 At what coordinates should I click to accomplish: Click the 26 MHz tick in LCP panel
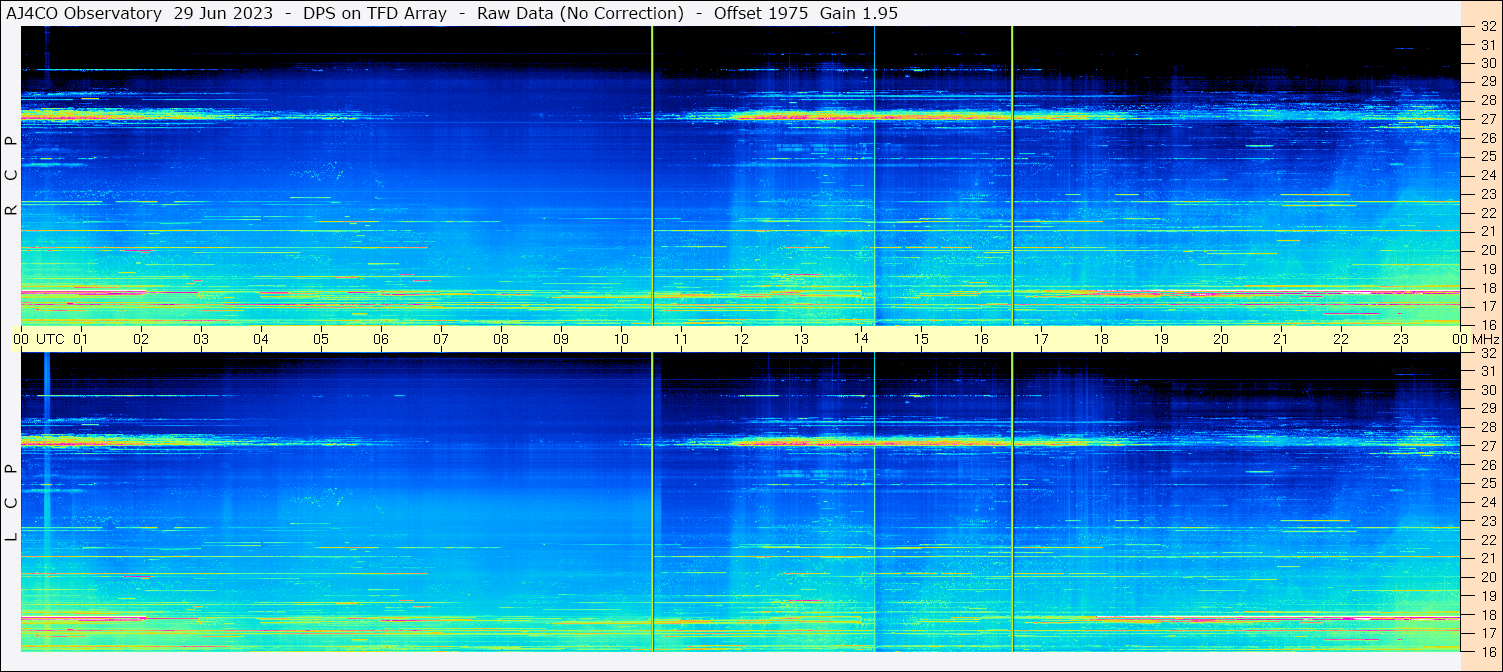click(1488, 465)
